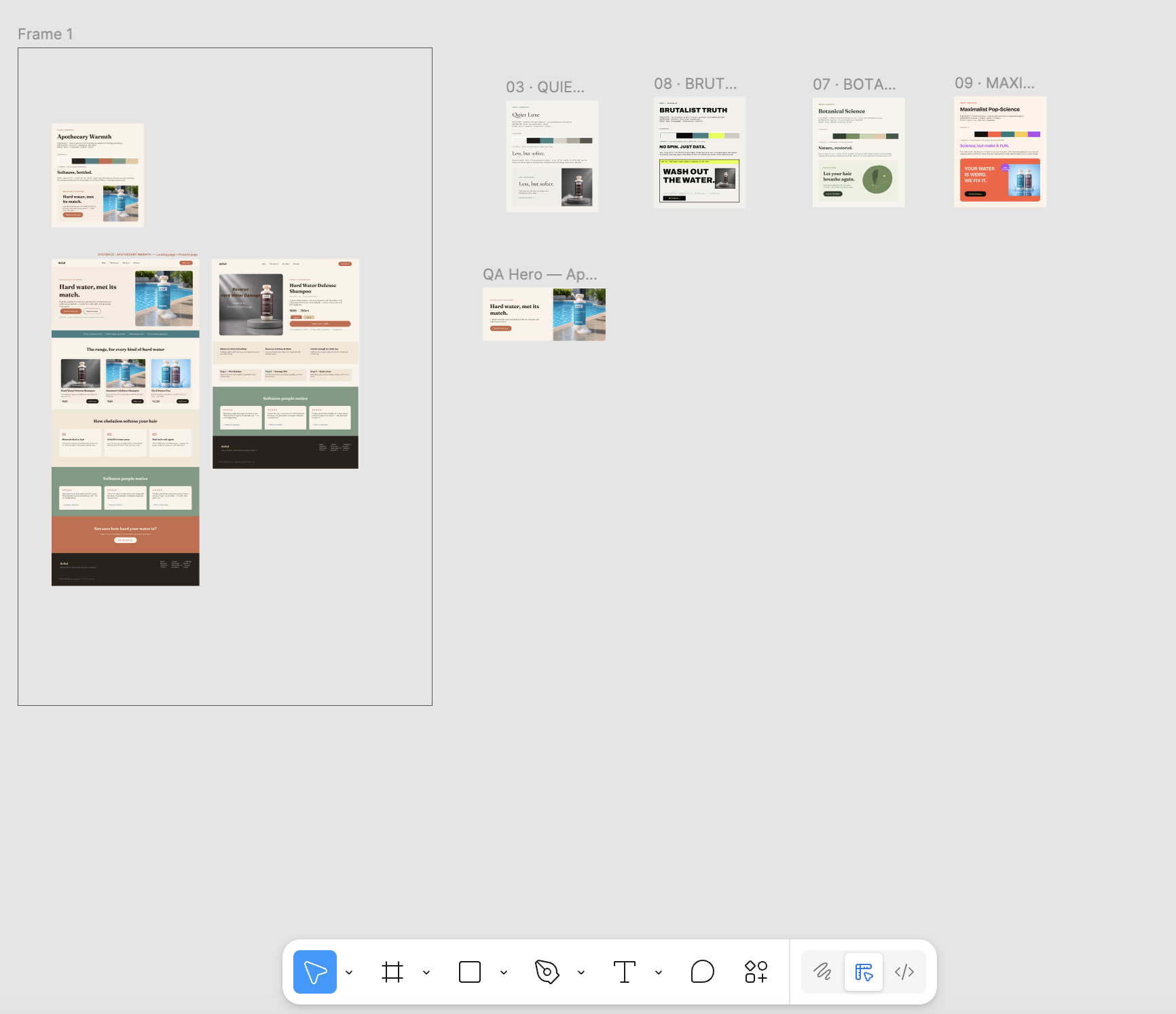Click the QA Hero pool bottle thumbnail
Viewport: 1176px width, 1014px height.
pos(579,314)
